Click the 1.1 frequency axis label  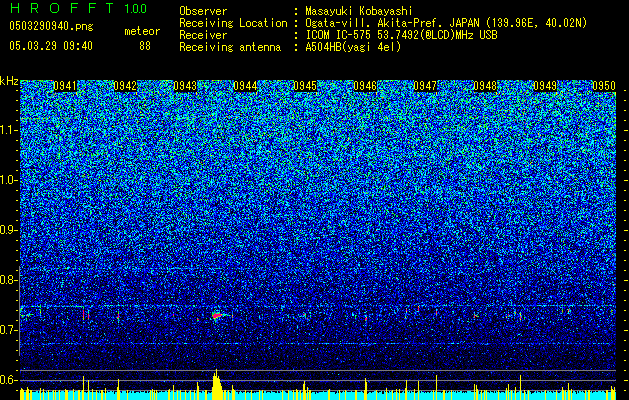pos(8,130)
